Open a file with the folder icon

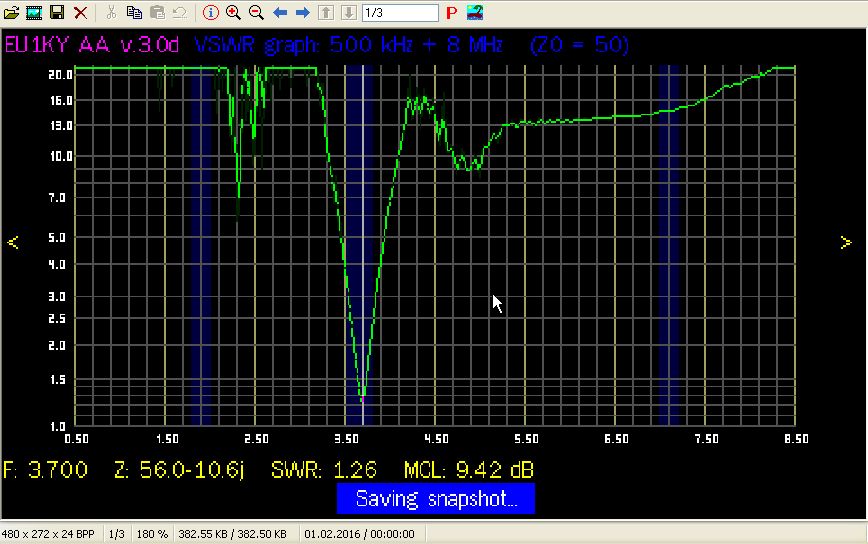click(x=12, y=13)
